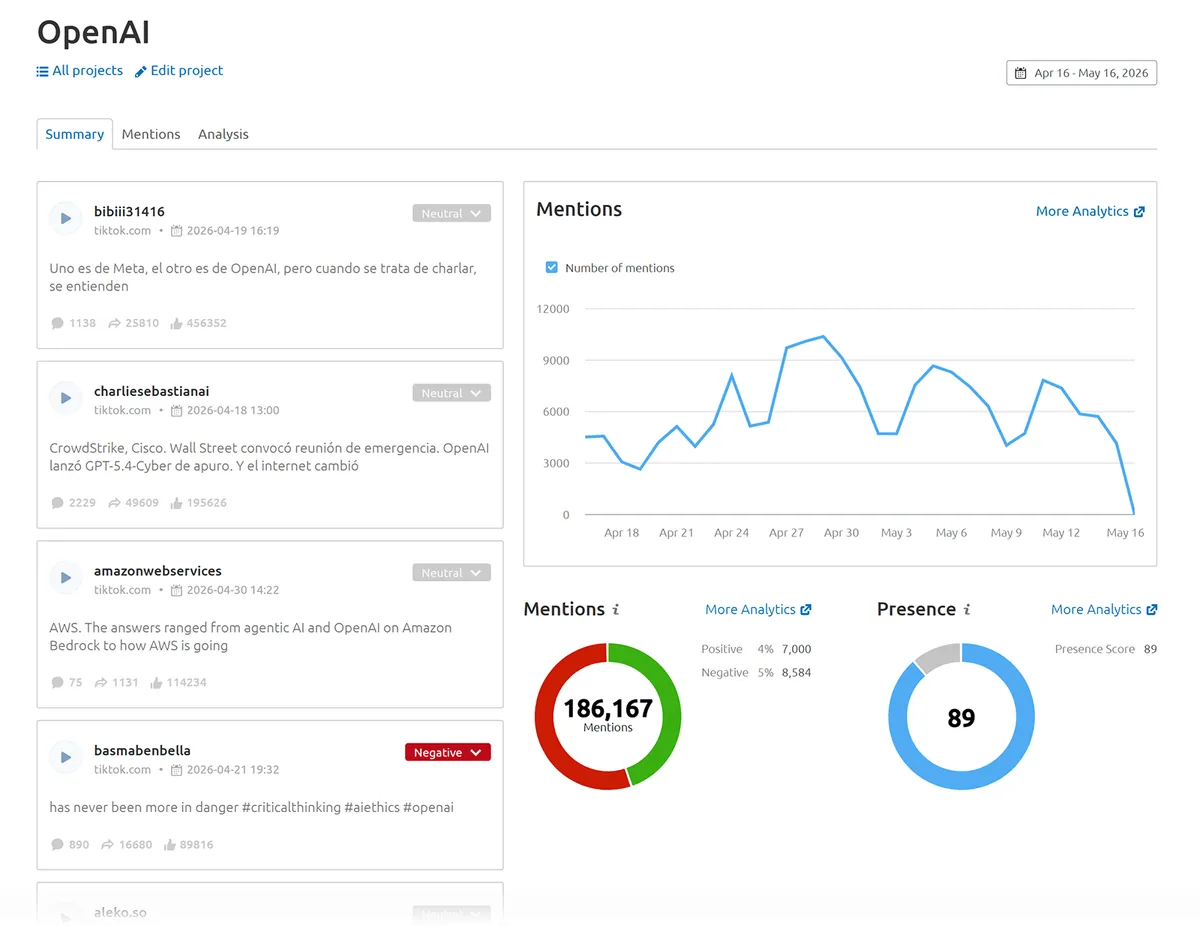The image size is (1200, 926).
Task: Play the amazonwebservices mention video
Action: (66, 578)
